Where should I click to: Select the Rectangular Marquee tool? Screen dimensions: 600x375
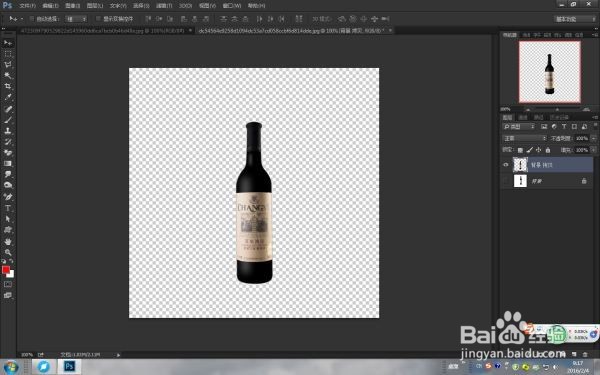[8, 54]
